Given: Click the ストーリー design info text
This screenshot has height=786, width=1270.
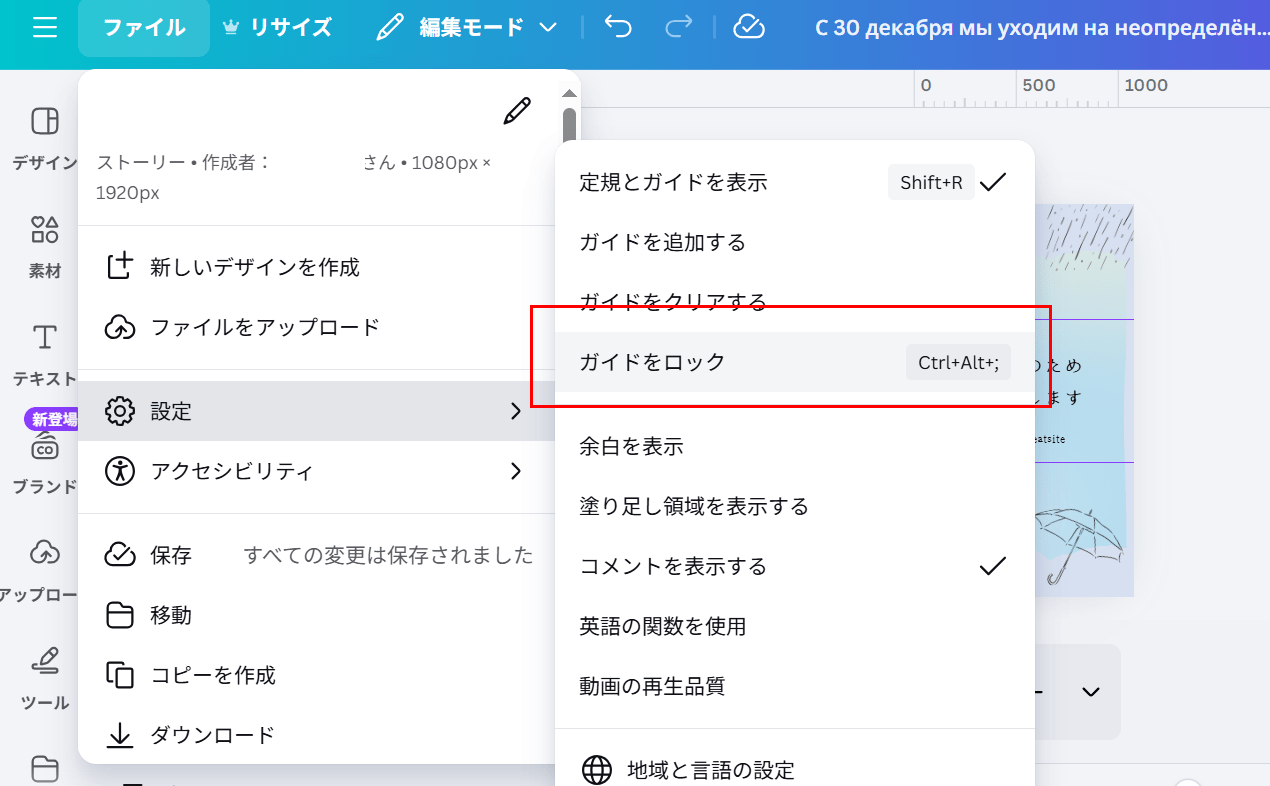Looking at the screenshot, I should [x=294, y=177].
